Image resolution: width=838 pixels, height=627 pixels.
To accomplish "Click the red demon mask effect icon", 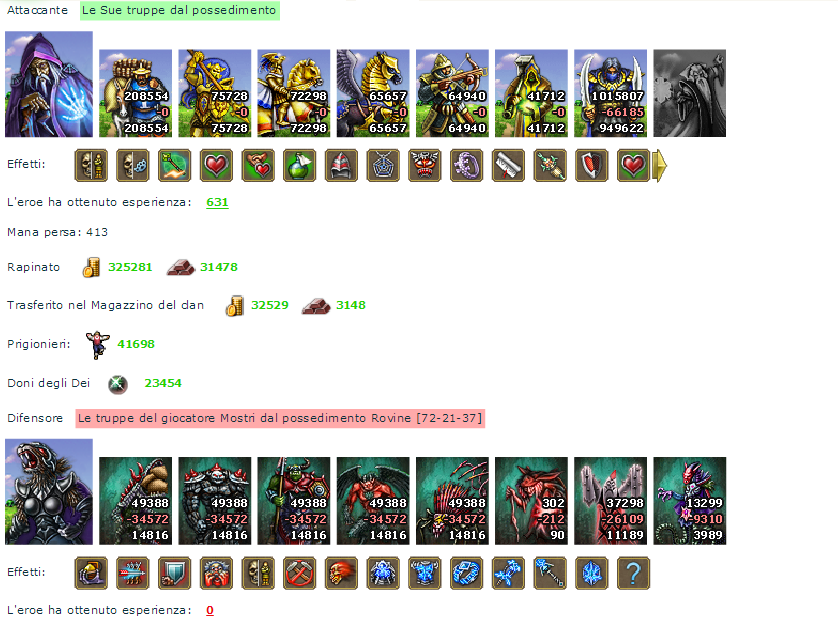I will point(425,166).
